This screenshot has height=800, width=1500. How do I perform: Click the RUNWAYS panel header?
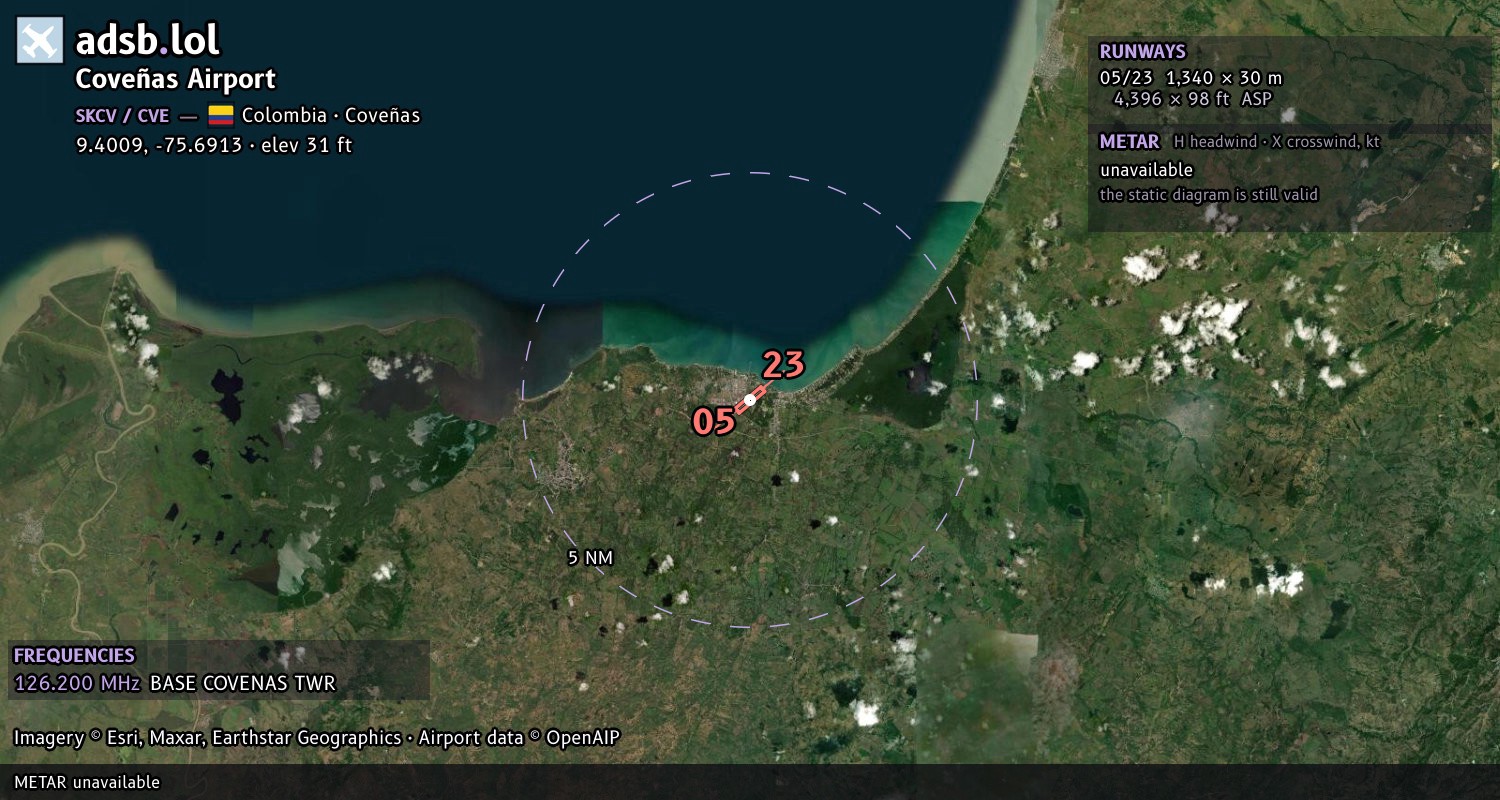[1142, 52]
